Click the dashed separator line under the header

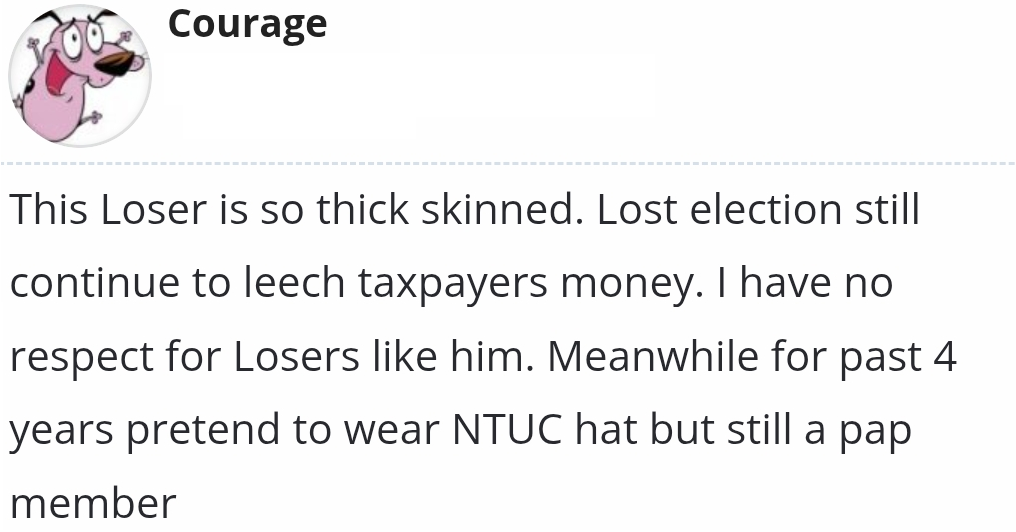tap(508, 163)
